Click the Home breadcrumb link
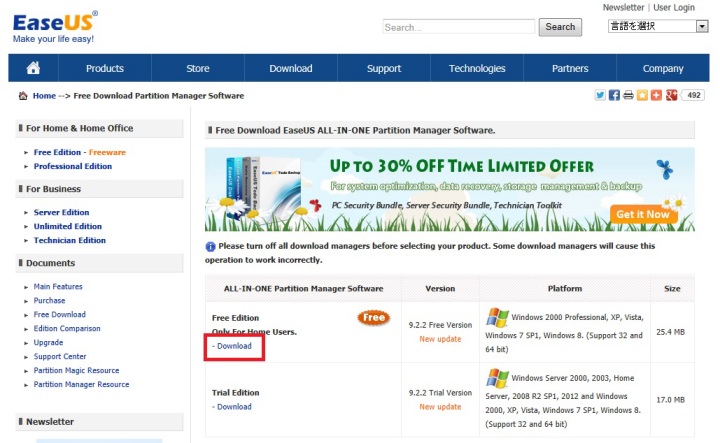This screenshot has height=443, width=720. pos(44,95)
